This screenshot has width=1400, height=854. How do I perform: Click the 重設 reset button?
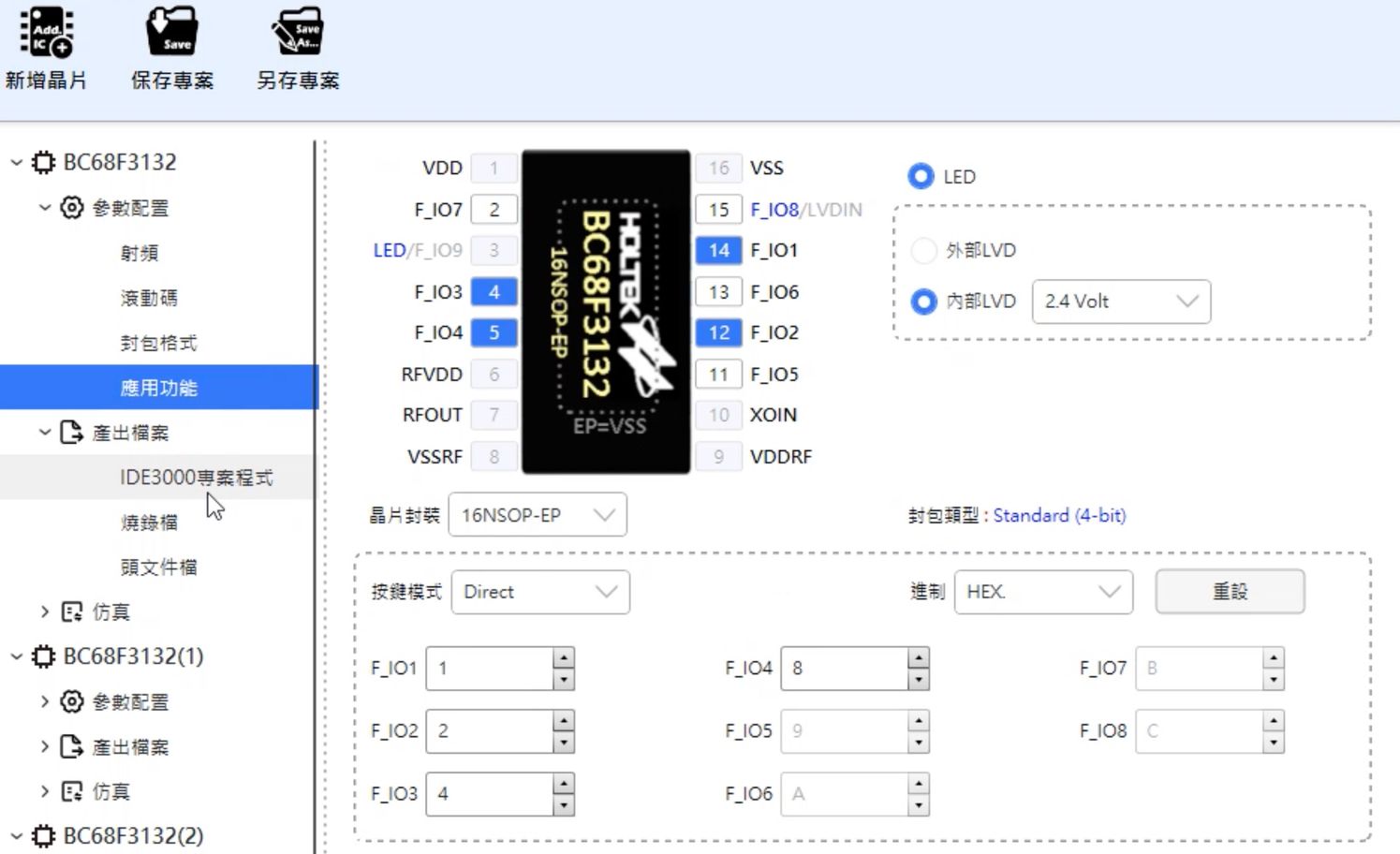pos(1230,592)
